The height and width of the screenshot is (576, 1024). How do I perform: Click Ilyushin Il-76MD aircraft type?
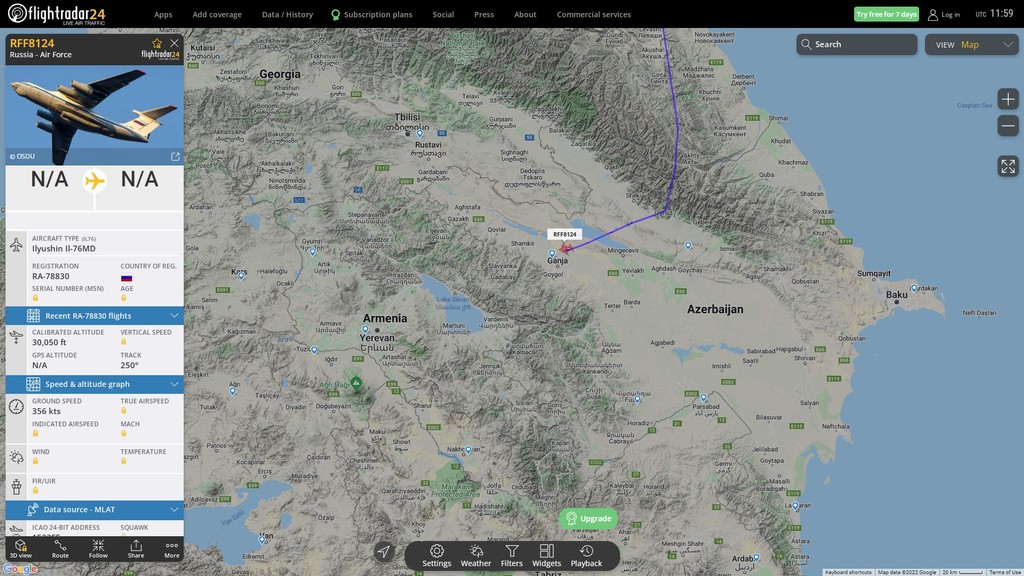[x=64, y=249]
